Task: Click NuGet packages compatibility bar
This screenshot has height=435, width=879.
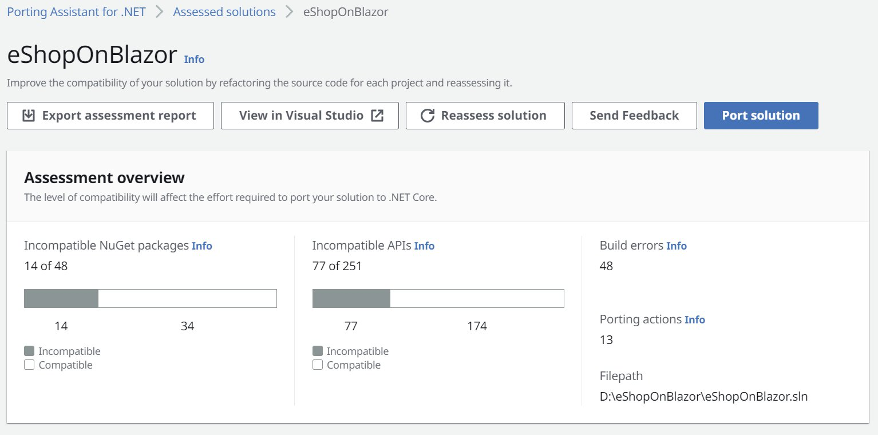Action: coord(150,298)
